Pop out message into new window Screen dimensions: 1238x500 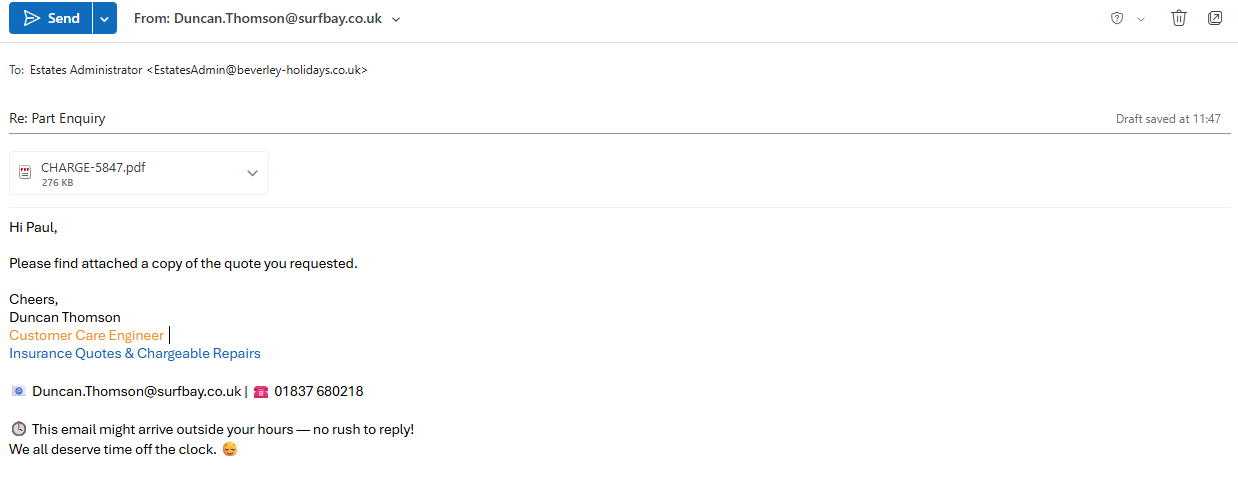(1215, 18)
